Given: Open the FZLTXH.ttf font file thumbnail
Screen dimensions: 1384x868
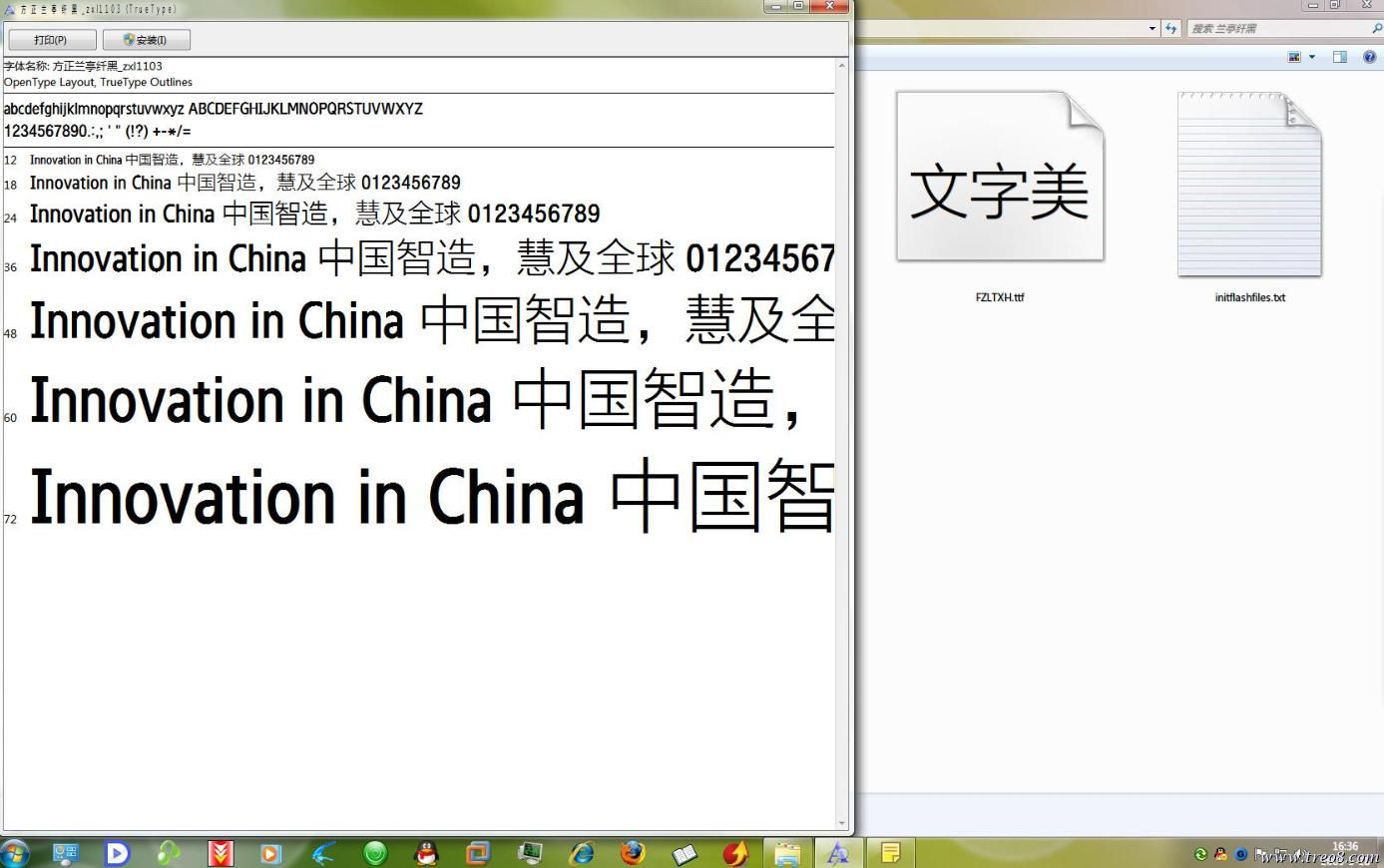Looking at the screenshot, I should [x=1000, y=178].
